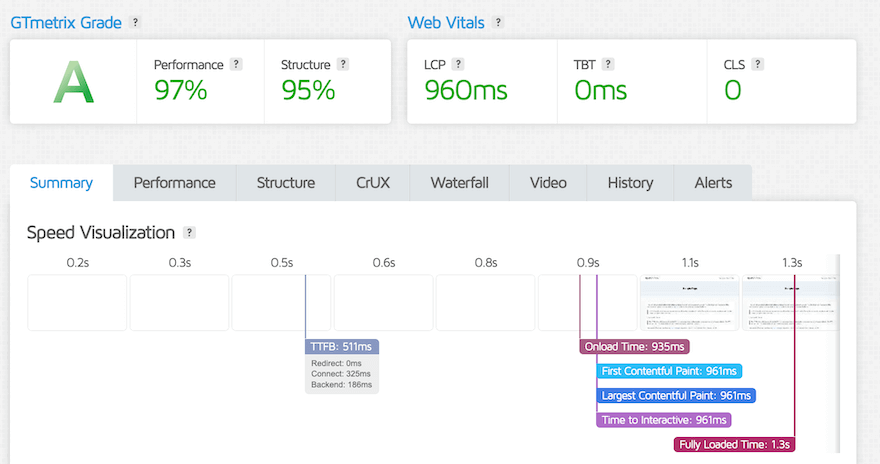Open the Waterfall tab
The height and width of the screenshot is (464, 880).
[x=460, y=183]
